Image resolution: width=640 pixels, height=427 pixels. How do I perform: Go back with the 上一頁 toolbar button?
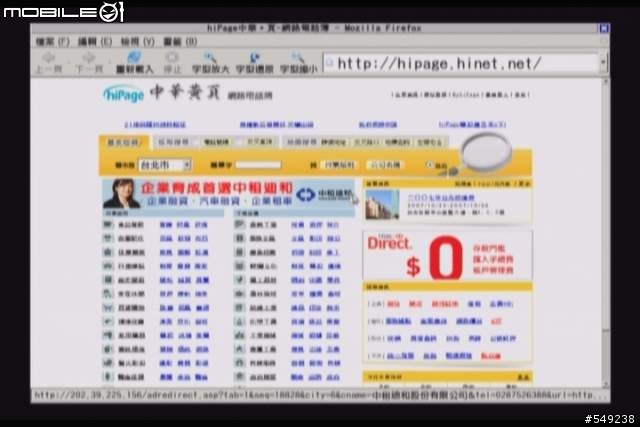(49, 63)
